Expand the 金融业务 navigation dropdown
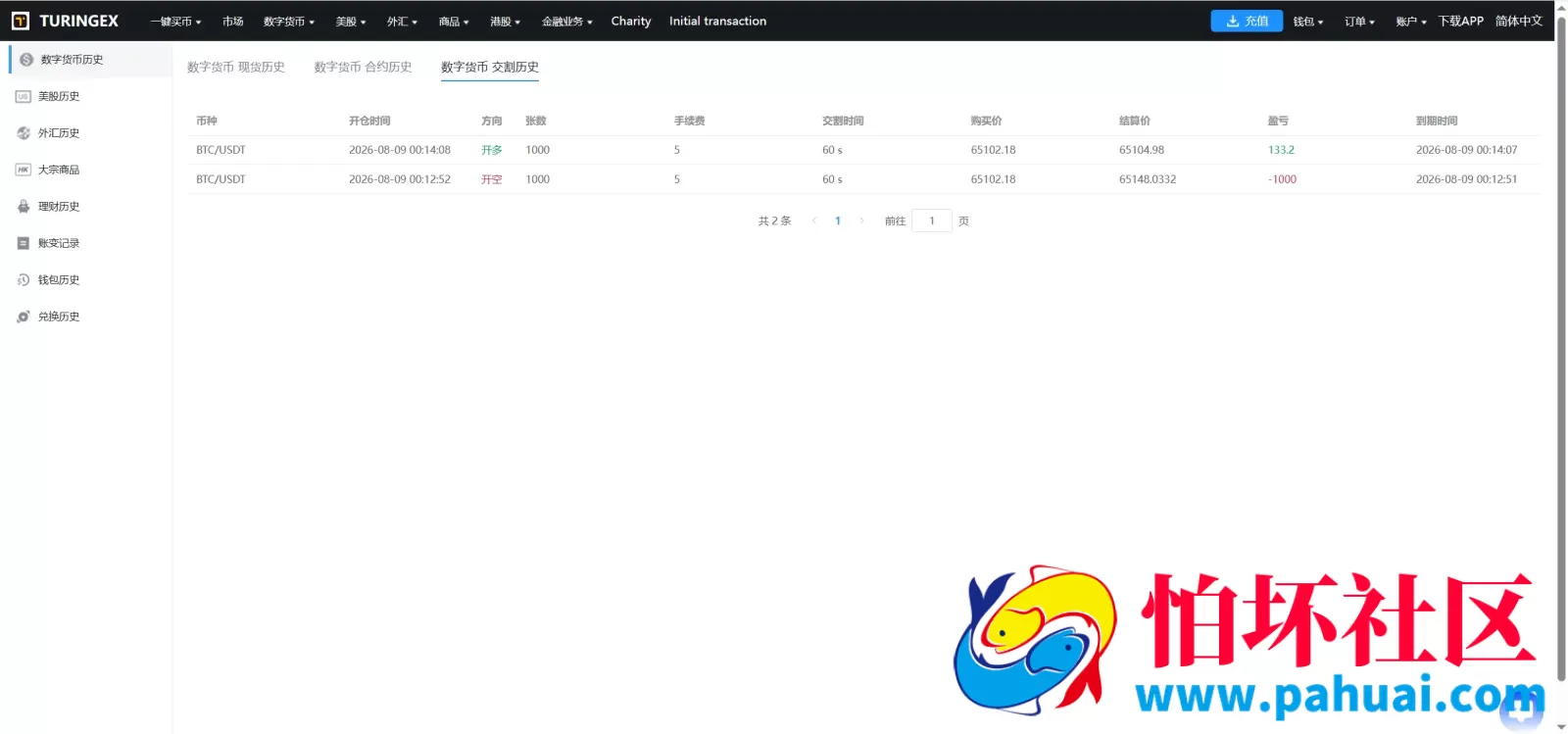The width and height of the screenshot is (1568, 734). (x=567, y=22)
